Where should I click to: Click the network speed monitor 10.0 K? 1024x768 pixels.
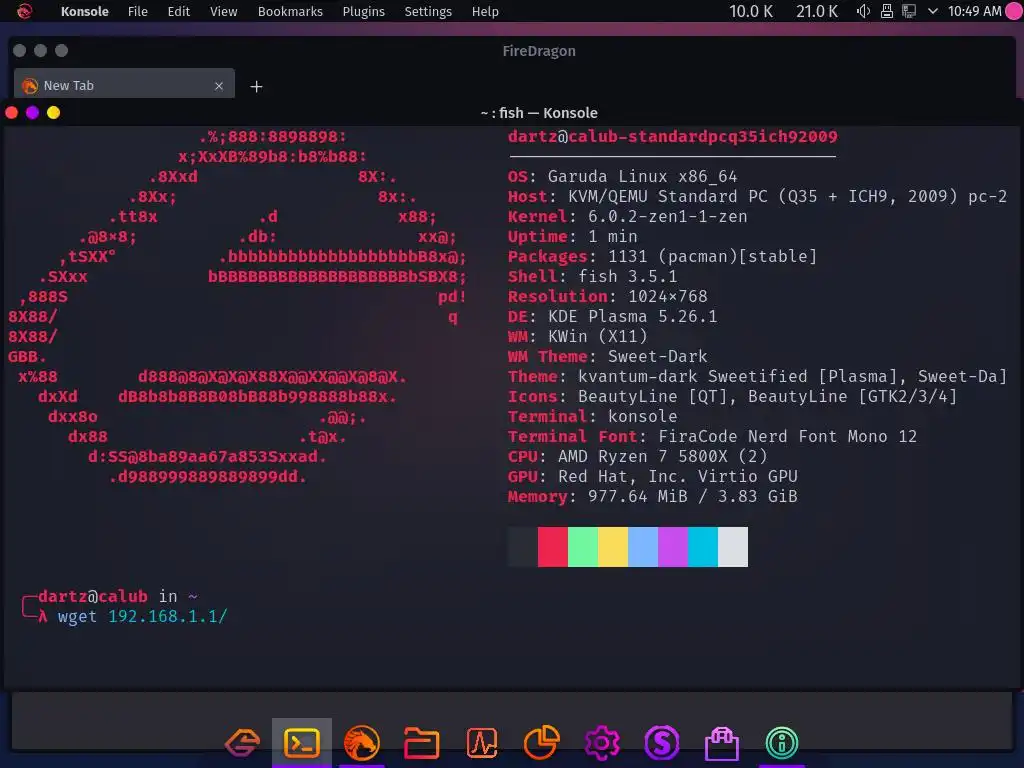coord(751,12)
